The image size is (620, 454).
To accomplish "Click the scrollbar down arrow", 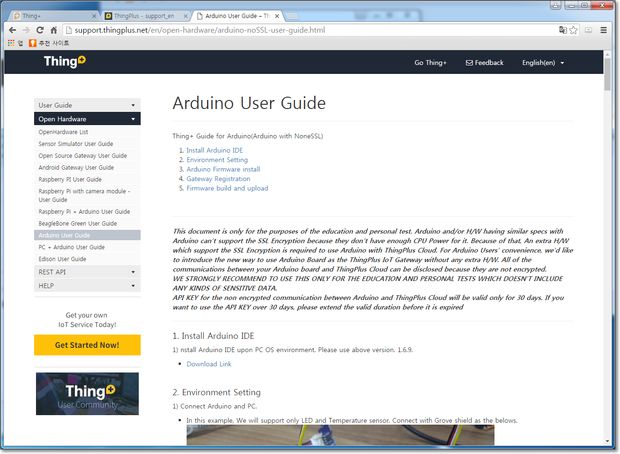I will tap(607, 441).
